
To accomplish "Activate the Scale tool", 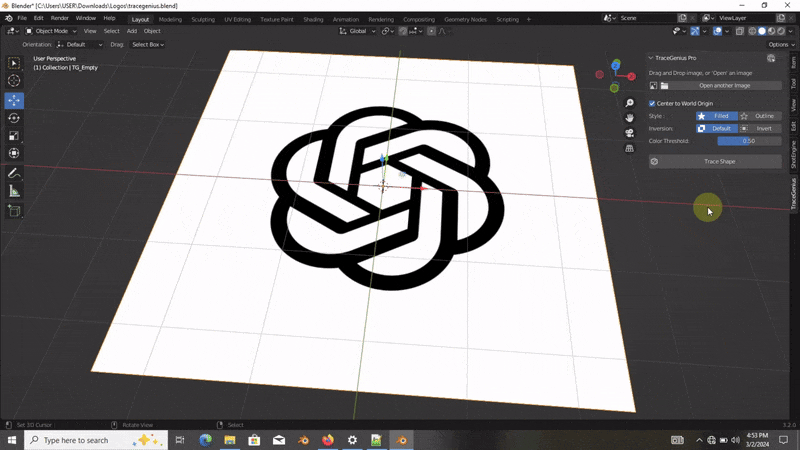I will tap(14, 136).
